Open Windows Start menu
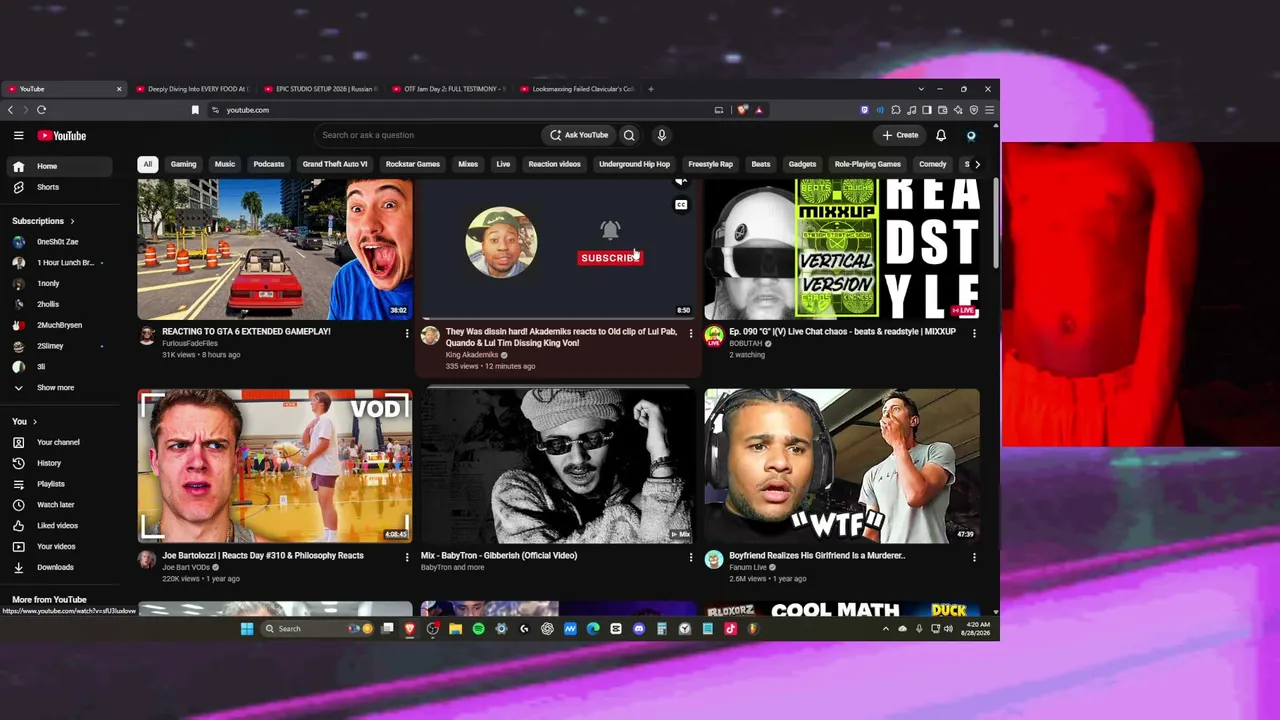Image resolution: width=1280 pixels, height=720 pixels. click(x=247, y=629)
